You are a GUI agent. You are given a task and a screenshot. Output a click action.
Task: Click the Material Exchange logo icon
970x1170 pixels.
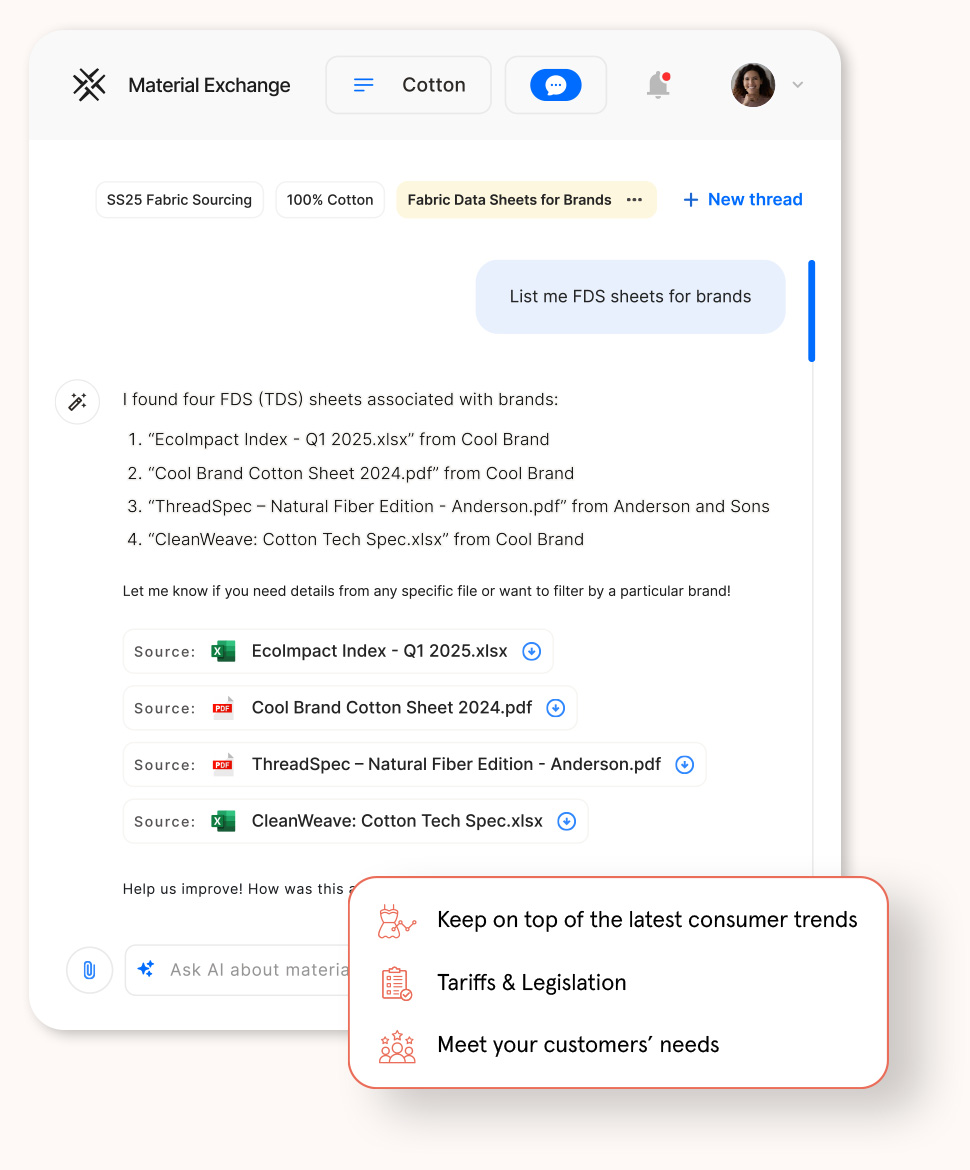pos(89,85)
